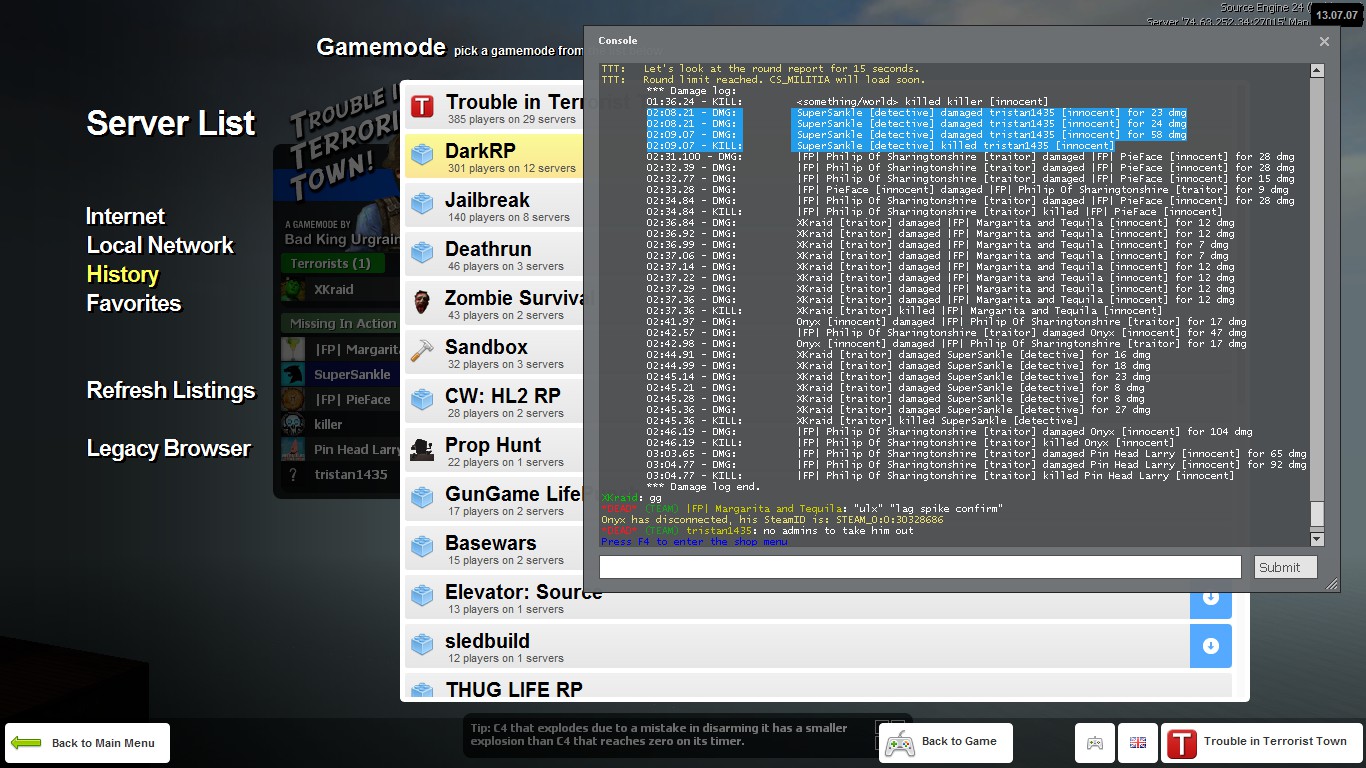Click the console scrollbar up arrow
Image resolution: width=1366 pixels, height=768 pixels.
[x=1317, y=71]
